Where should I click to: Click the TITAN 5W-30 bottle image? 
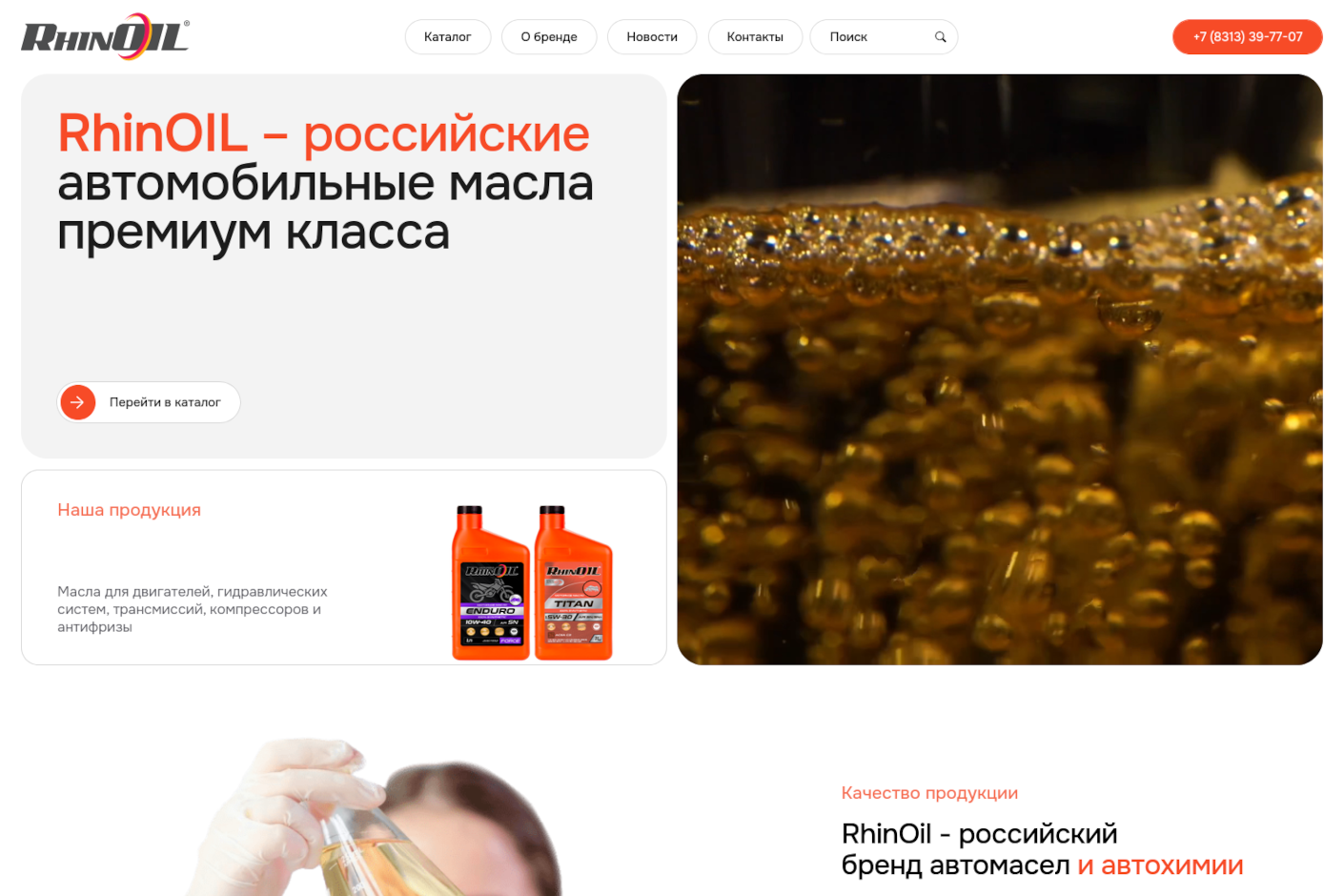573,581
